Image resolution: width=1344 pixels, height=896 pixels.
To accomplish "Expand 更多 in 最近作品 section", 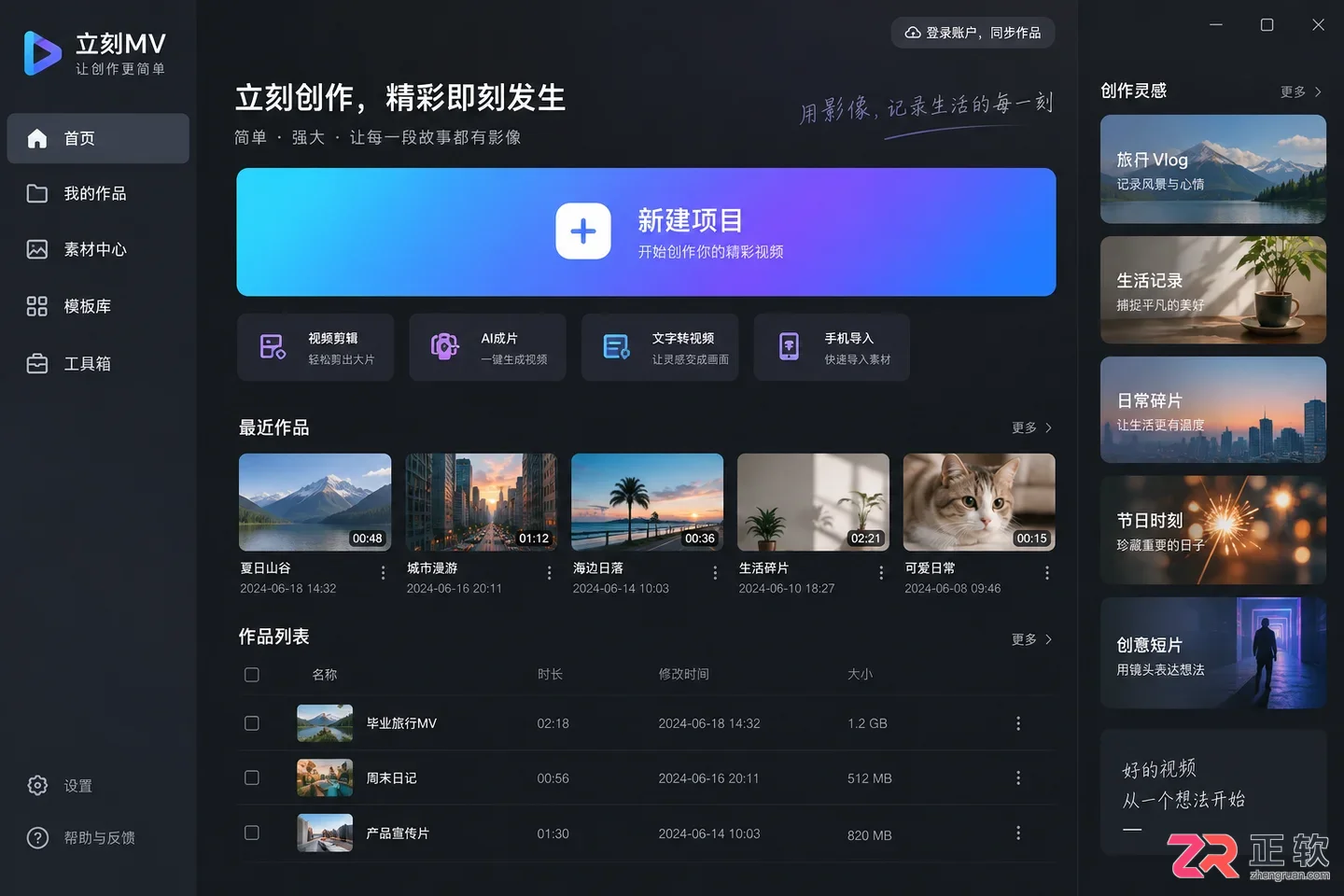I will pyautogui.click(x=1032, y=427).
